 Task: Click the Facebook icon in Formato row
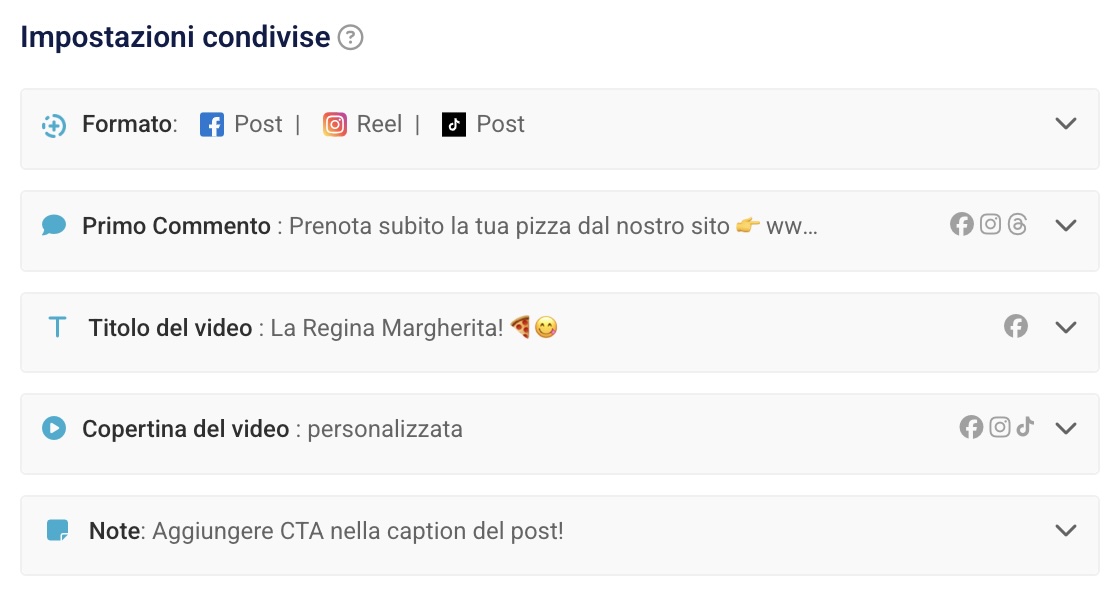[212, 125]
